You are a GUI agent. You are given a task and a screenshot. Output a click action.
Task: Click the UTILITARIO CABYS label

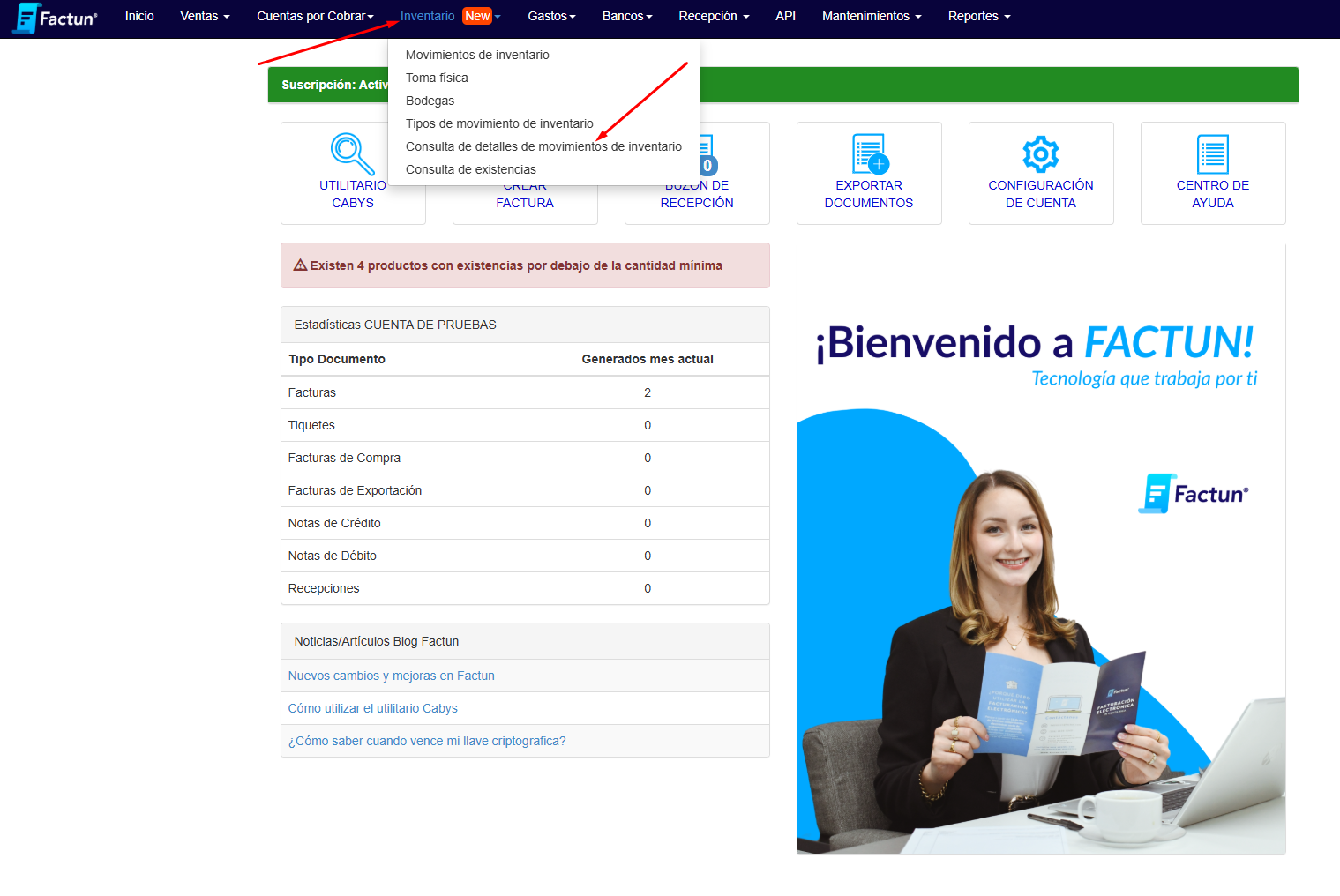point(353,194)
